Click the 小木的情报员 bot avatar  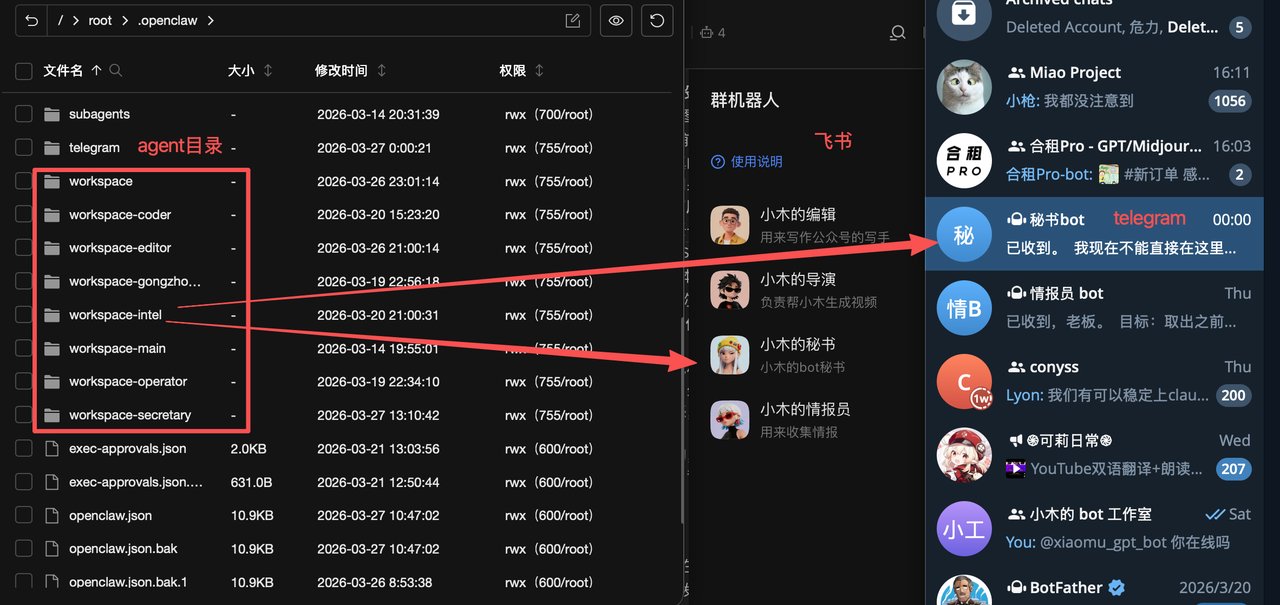tap(730, 420)
